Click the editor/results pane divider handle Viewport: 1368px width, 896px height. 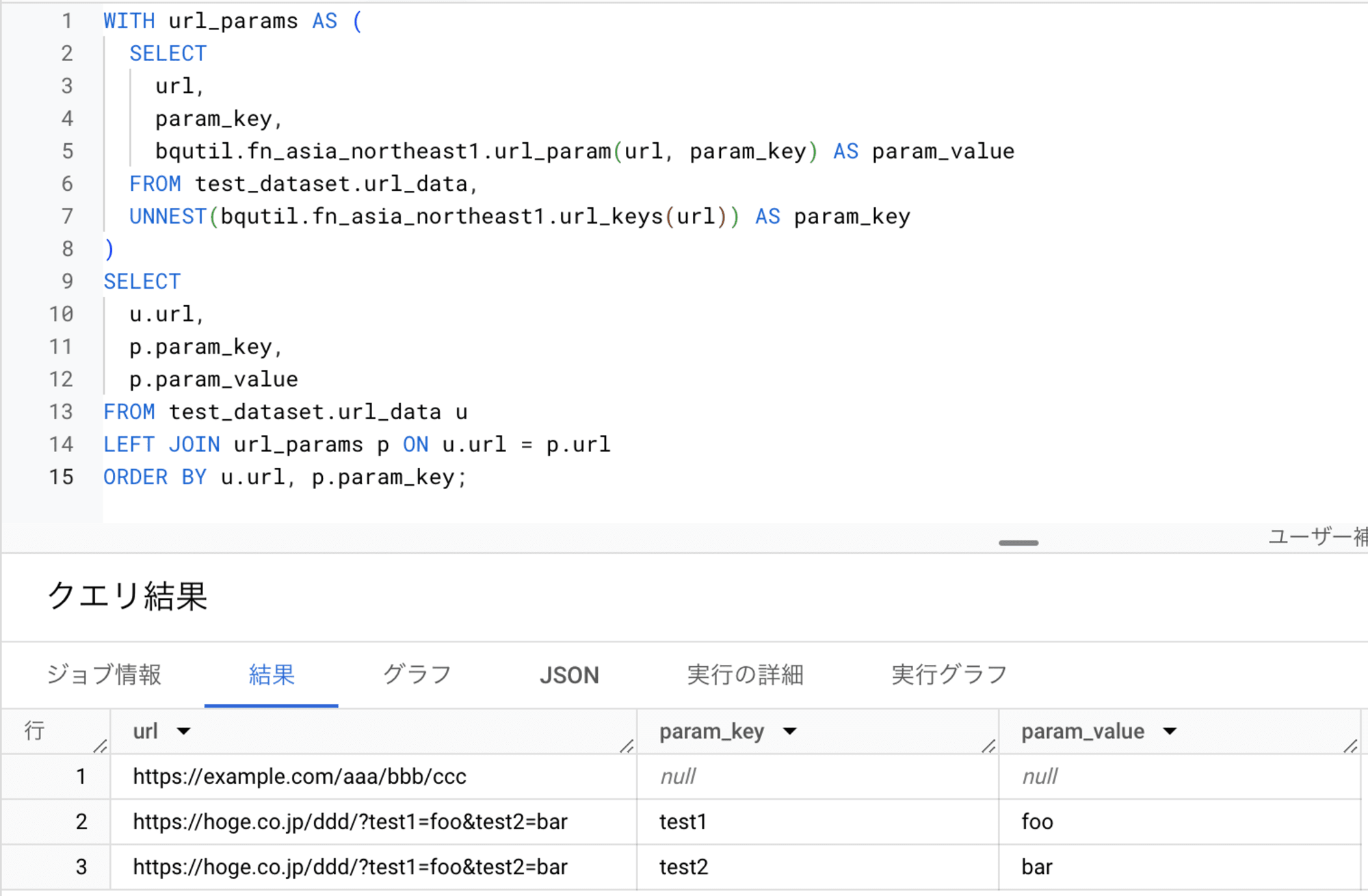1018,542
